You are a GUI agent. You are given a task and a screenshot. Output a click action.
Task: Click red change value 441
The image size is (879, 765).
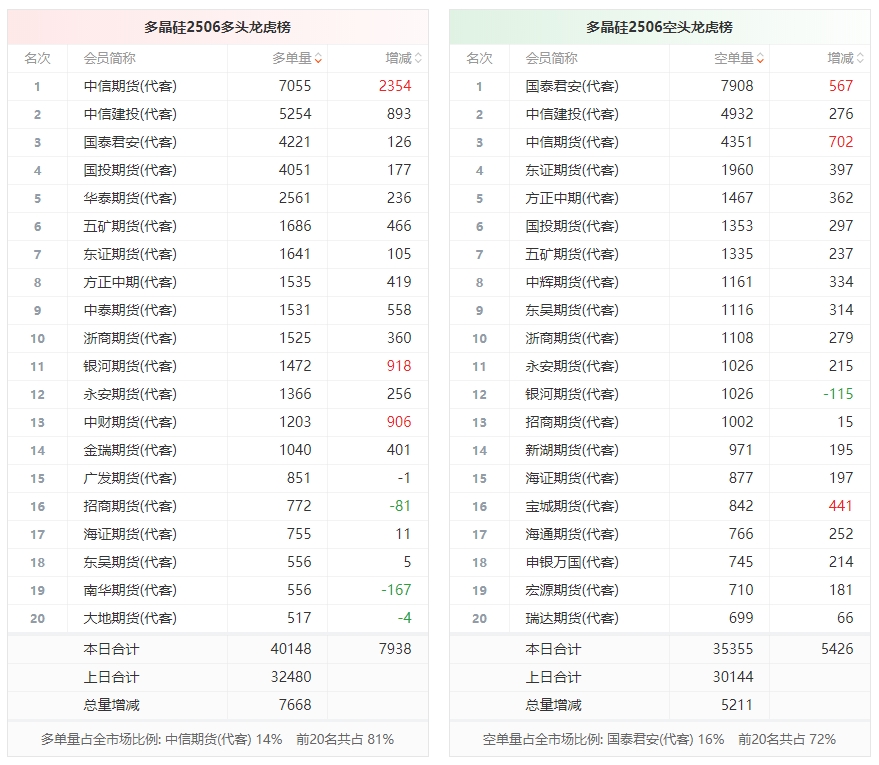click(841, 506)
